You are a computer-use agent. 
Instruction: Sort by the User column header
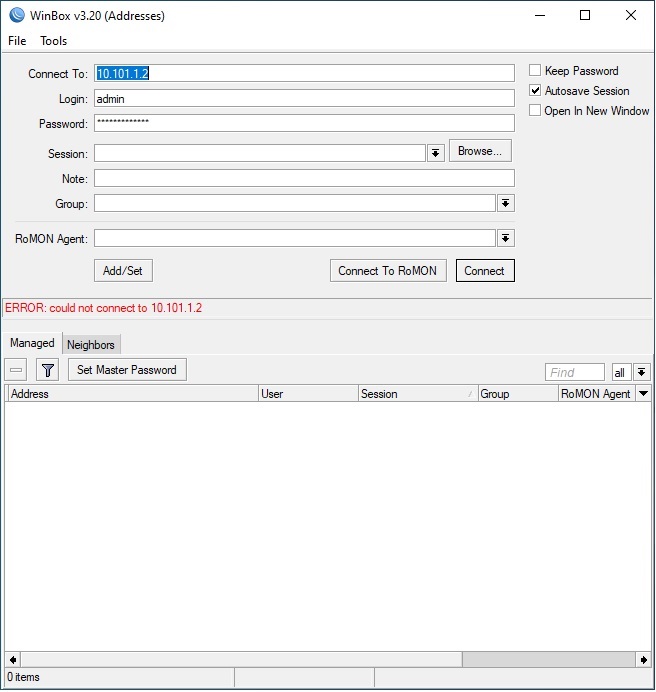(x=308, y=393)
